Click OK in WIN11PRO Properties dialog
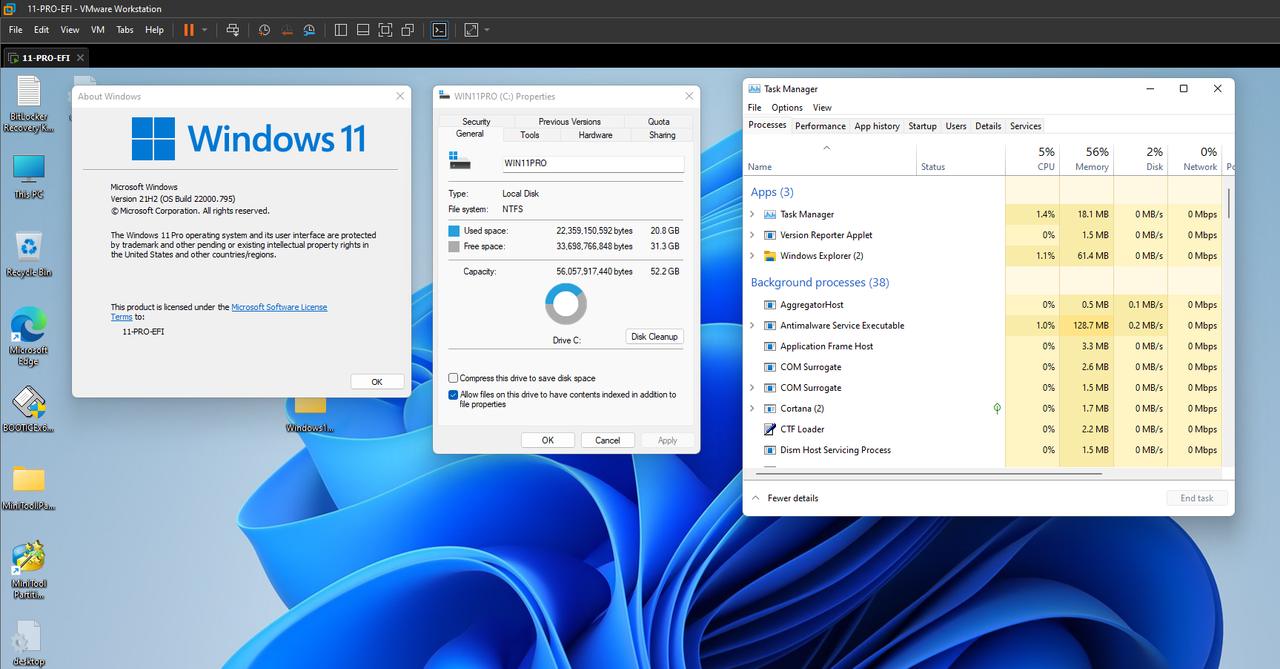1280x669 pixels. tap(548, 440)
